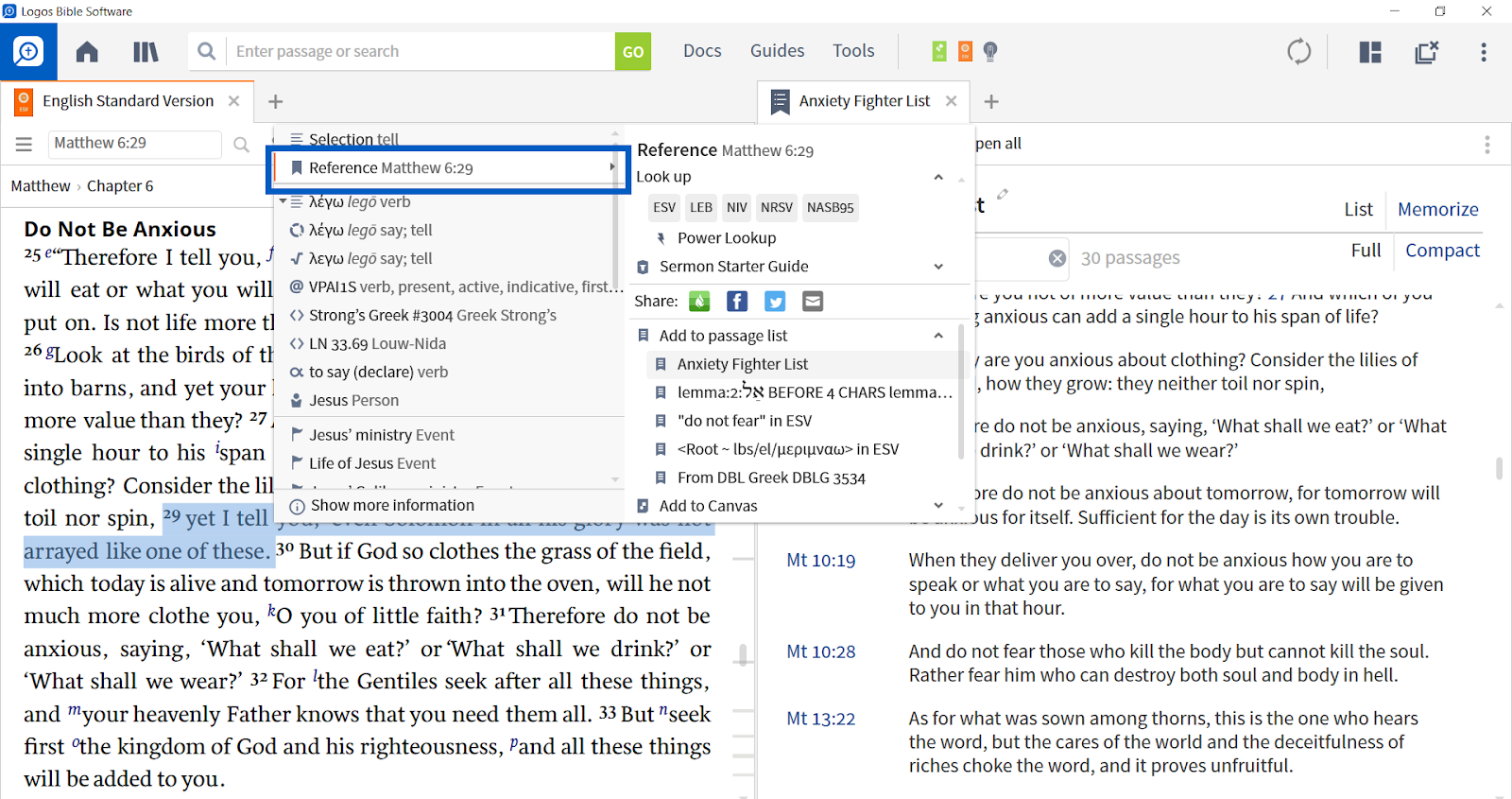Share the reference on Twitter

click(x=775, y=301)
